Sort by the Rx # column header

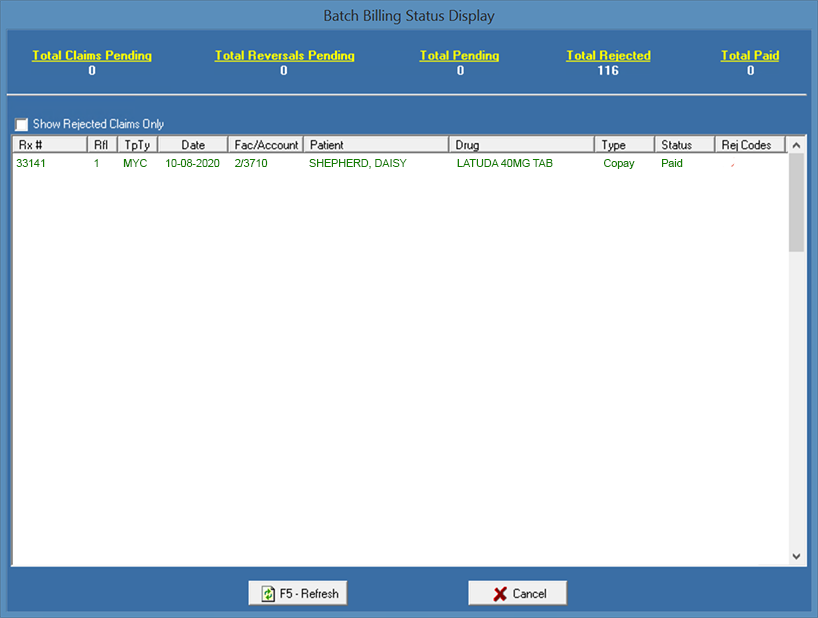pos(49,145)
